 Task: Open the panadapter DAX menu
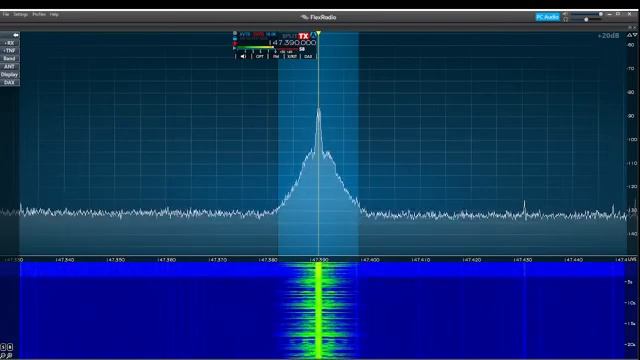coord(9,82)
